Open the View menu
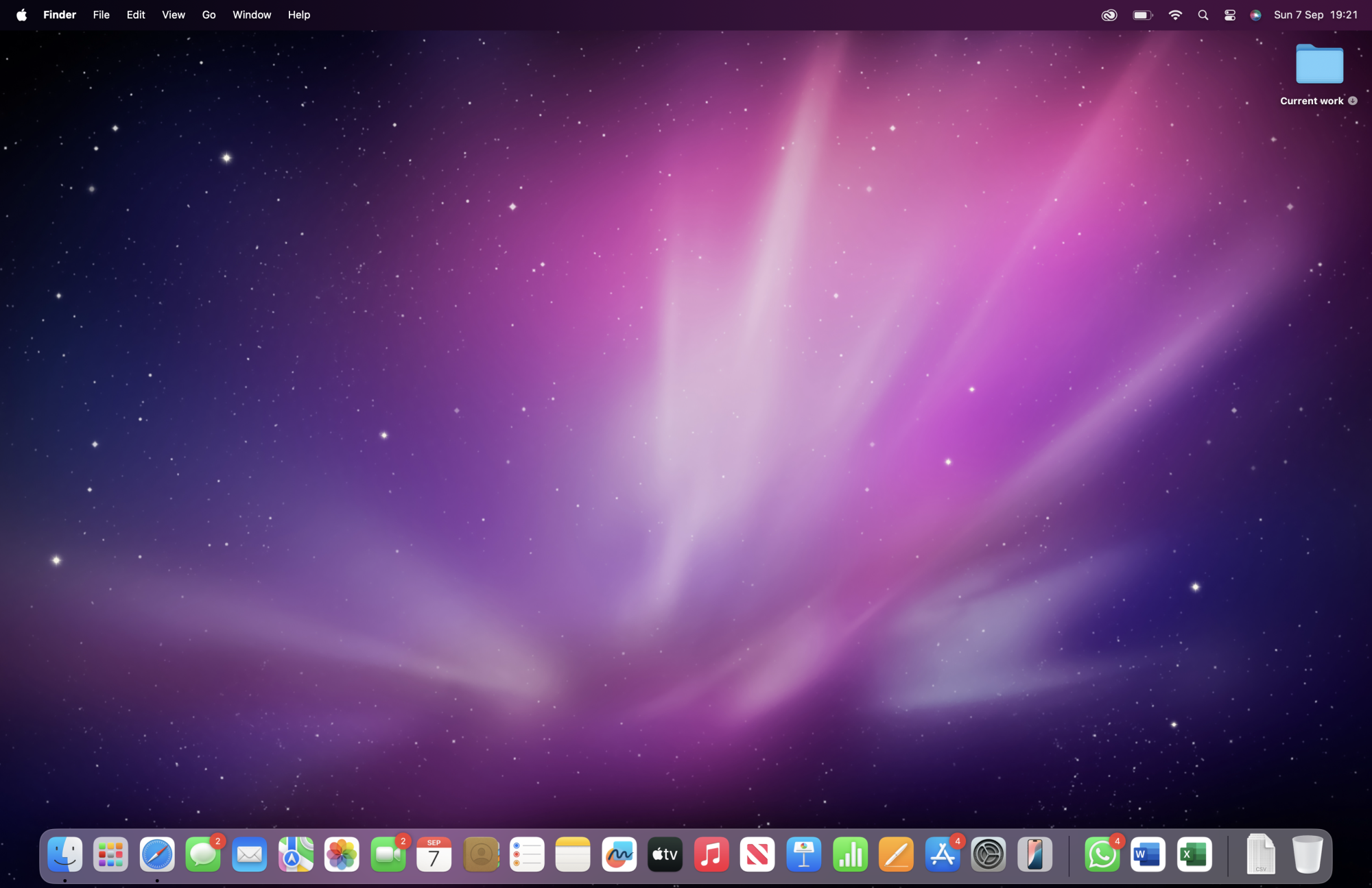Screen dimensions: 1372x888 [173, 15]
